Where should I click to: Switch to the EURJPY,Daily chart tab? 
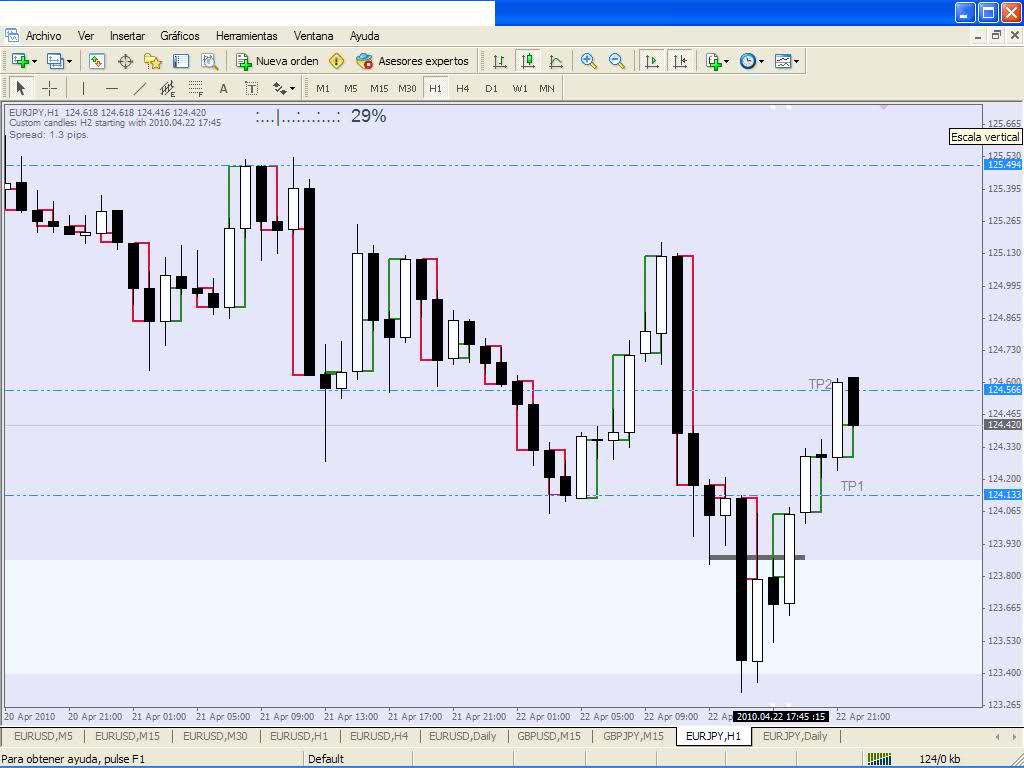(x=795, y=736)
